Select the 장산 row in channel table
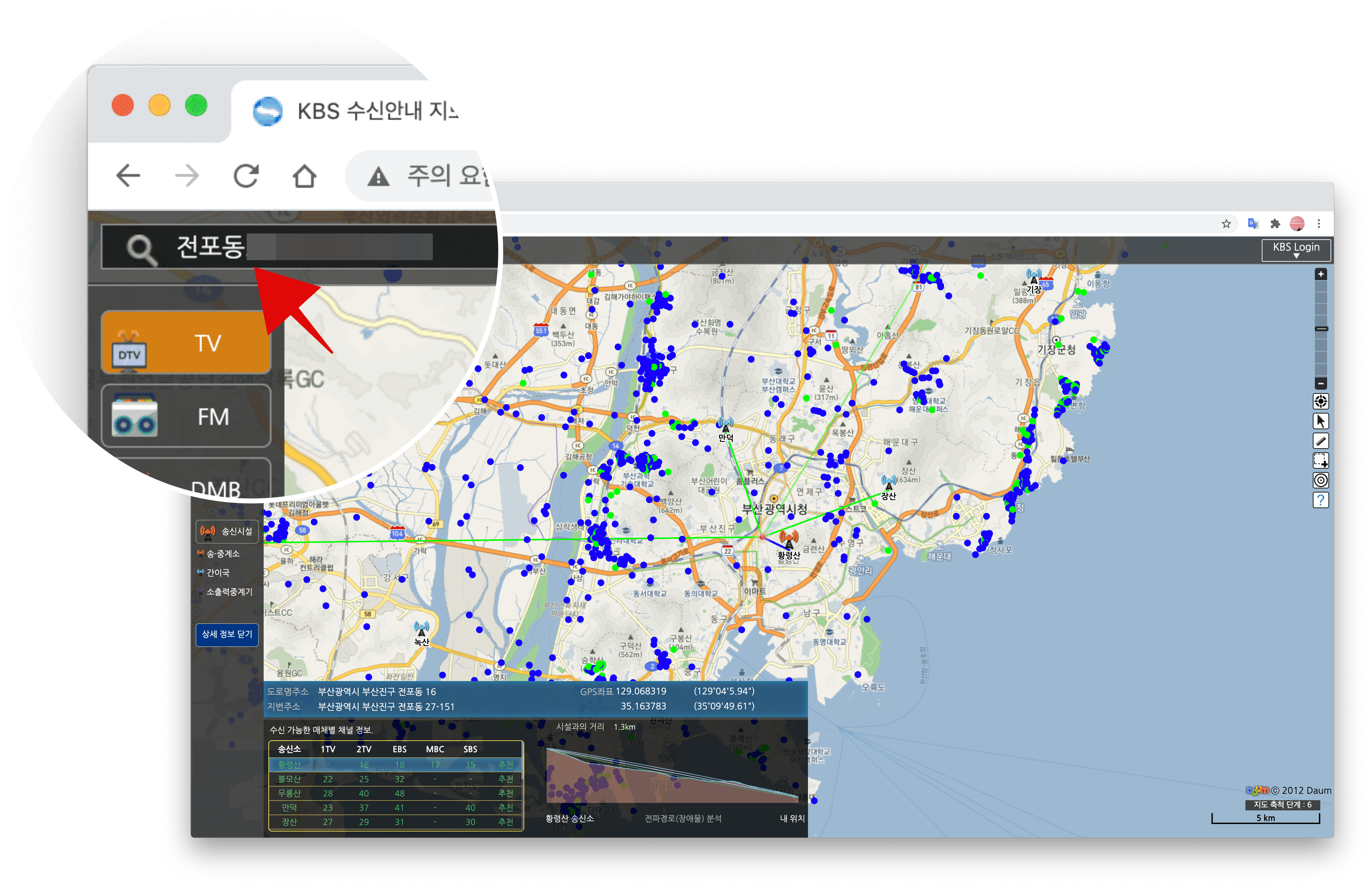The width and height of the screenshot is (1372, 888). point(395,822)
